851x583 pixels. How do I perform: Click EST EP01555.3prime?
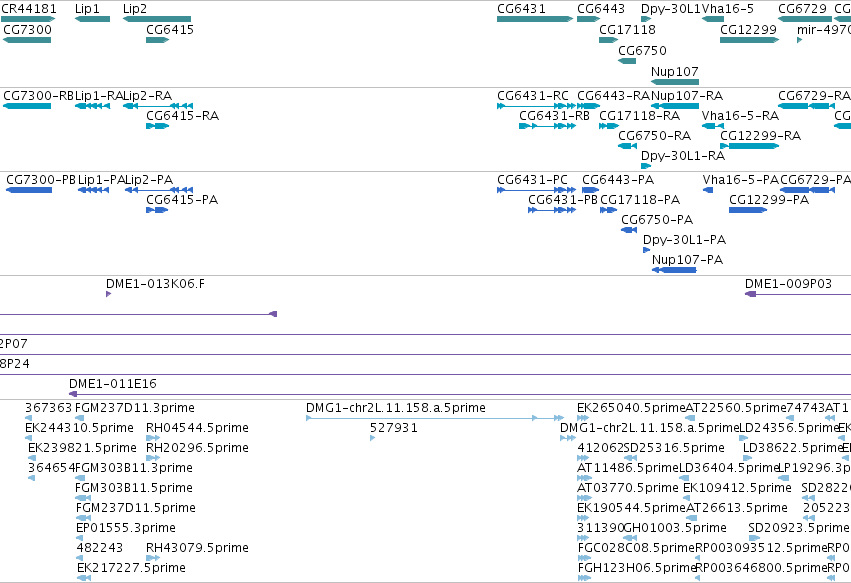point(126,528)
